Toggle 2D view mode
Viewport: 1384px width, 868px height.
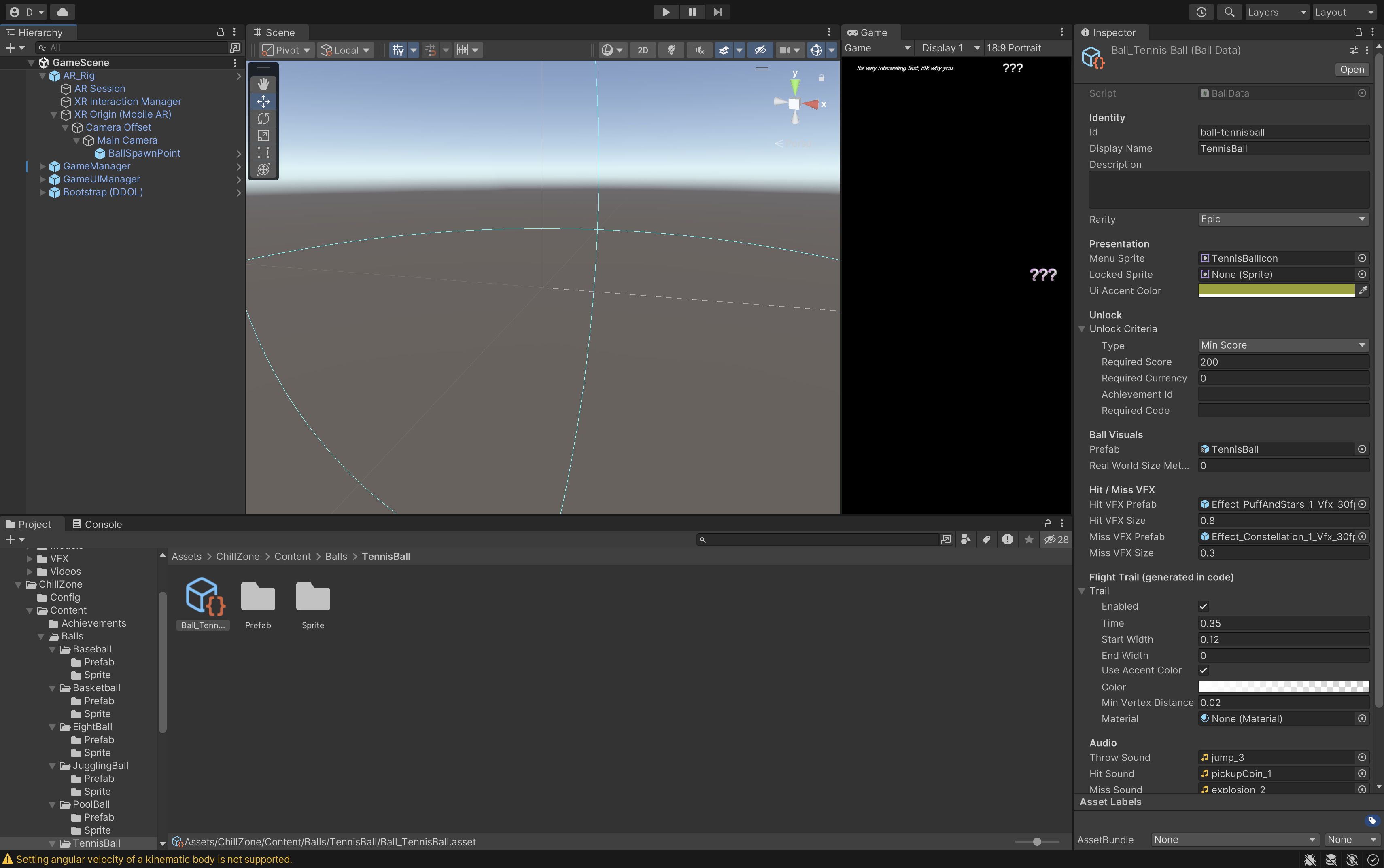click(x=643, y=50)
